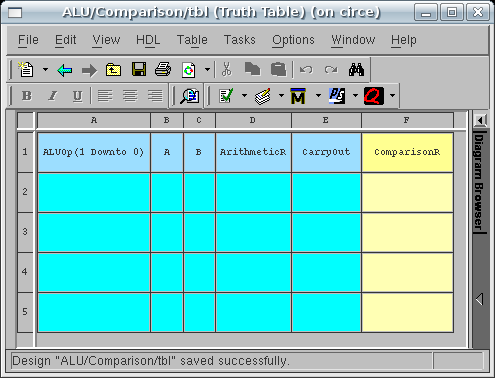Screen dimensions: 495x378
Task: Toggle Underline formatting
Action: (77, 96)
